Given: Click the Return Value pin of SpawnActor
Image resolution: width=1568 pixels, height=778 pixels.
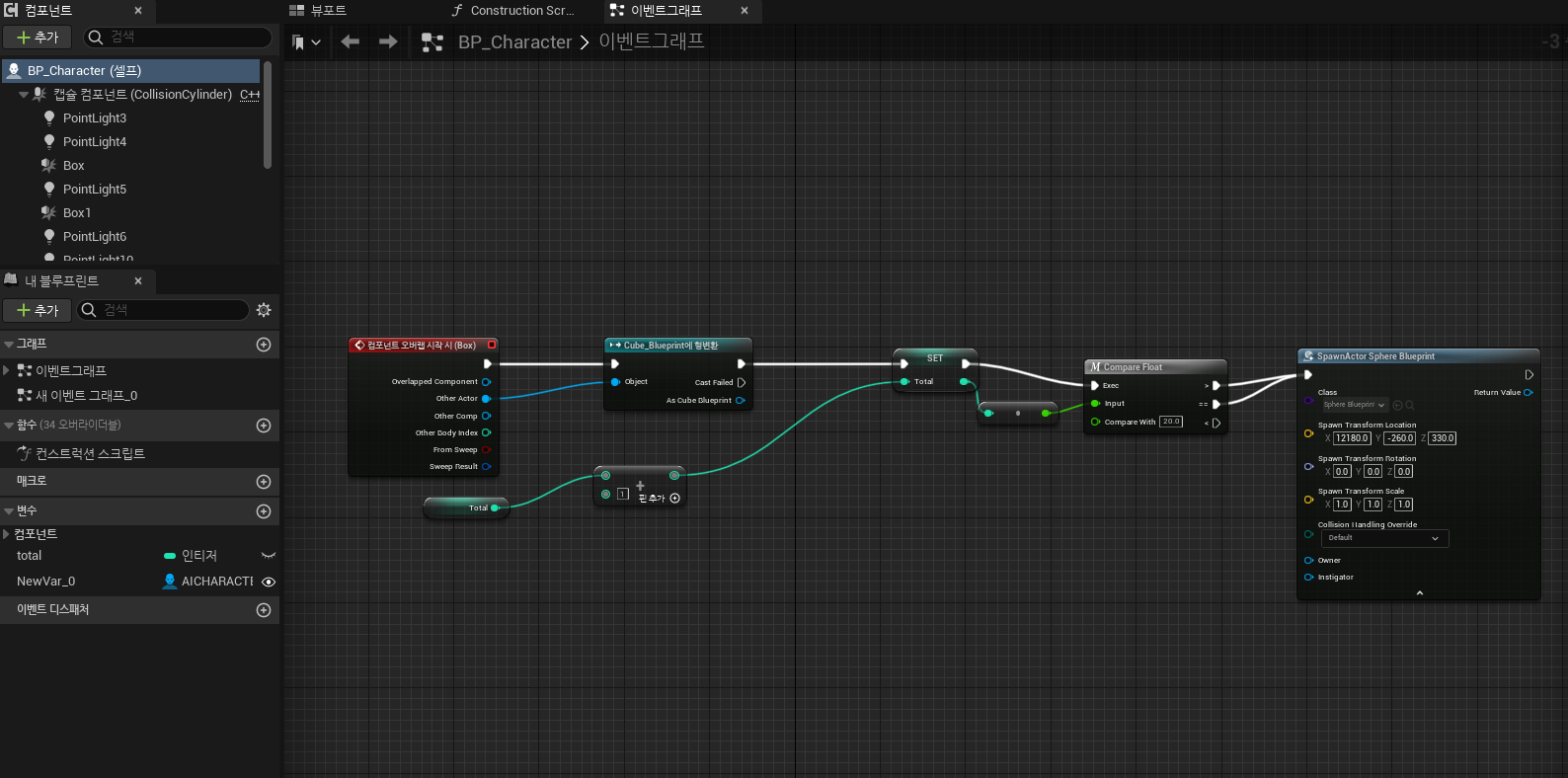Looking at the screenshot, I should pos(1529,392).
